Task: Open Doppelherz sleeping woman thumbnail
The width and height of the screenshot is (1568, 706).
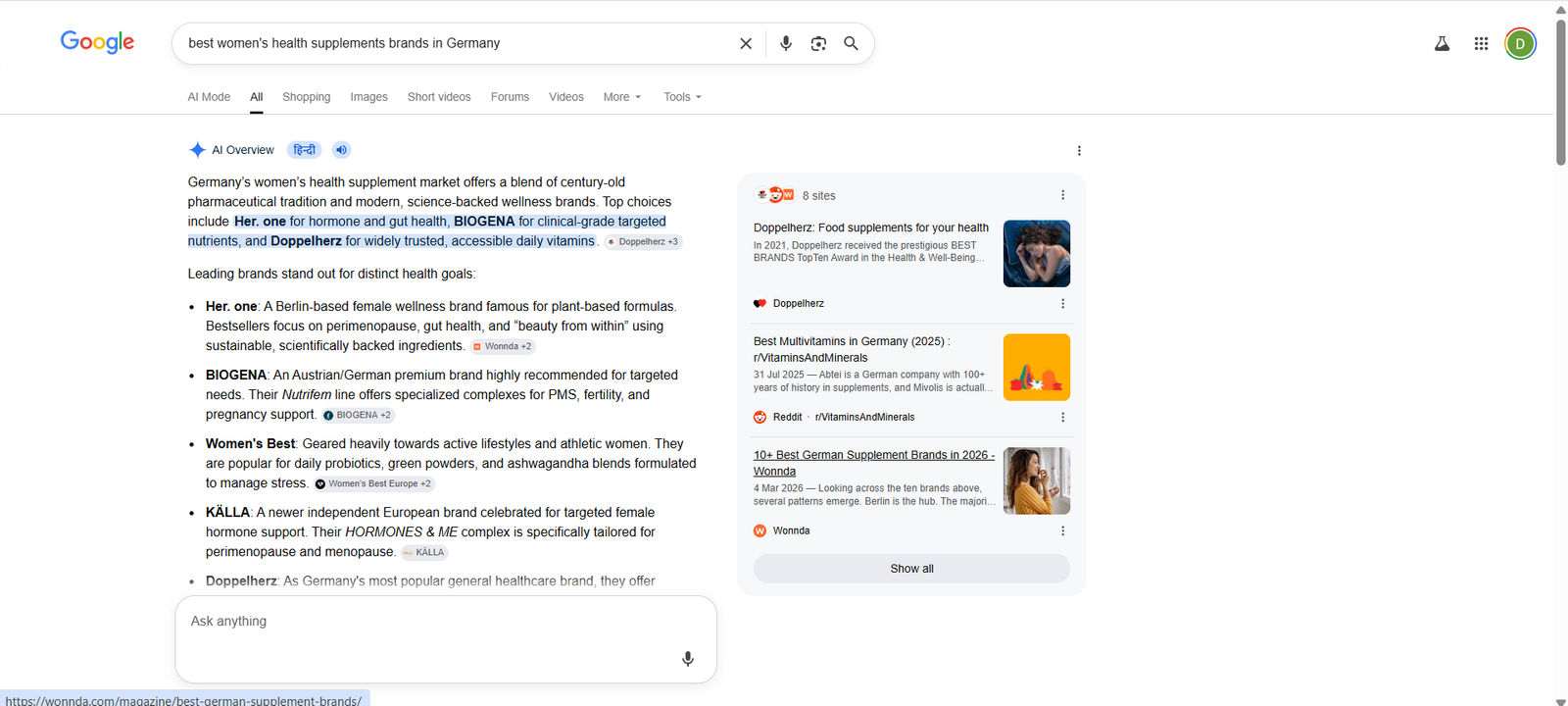Action: tap(1037, 254)
